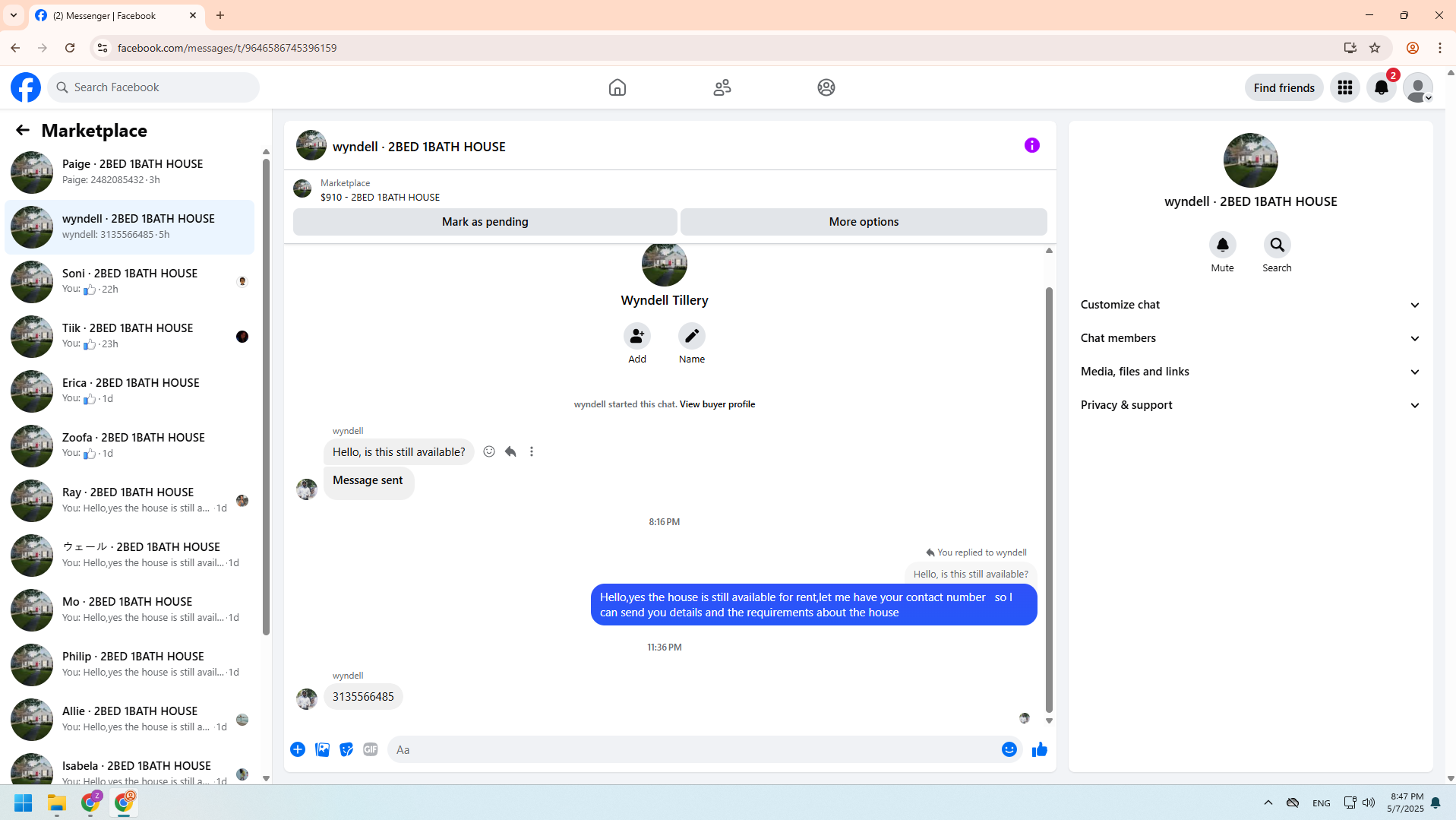Open more actions plus icon
Image resolution: width=1456 pixels, height=820 pixels.
pos(298,749)
